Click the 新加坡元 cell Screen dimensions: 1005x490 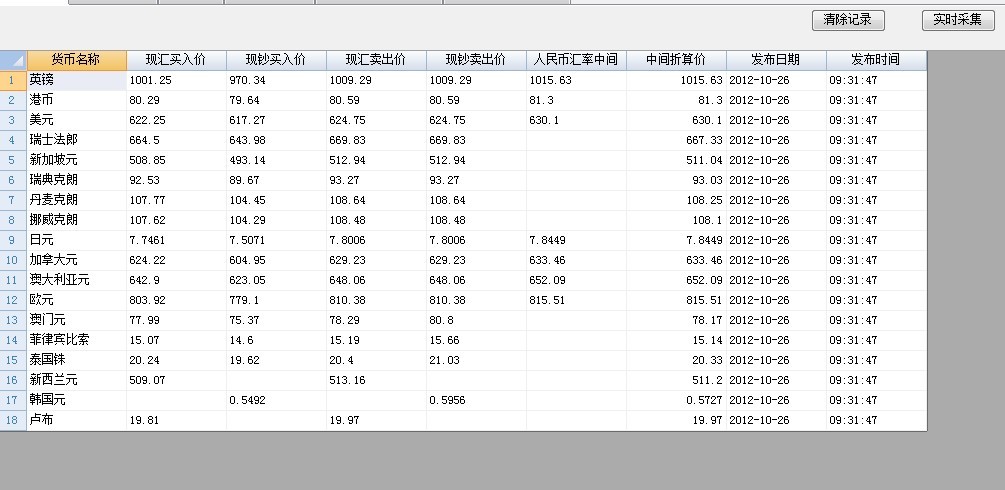click(77, 160)
